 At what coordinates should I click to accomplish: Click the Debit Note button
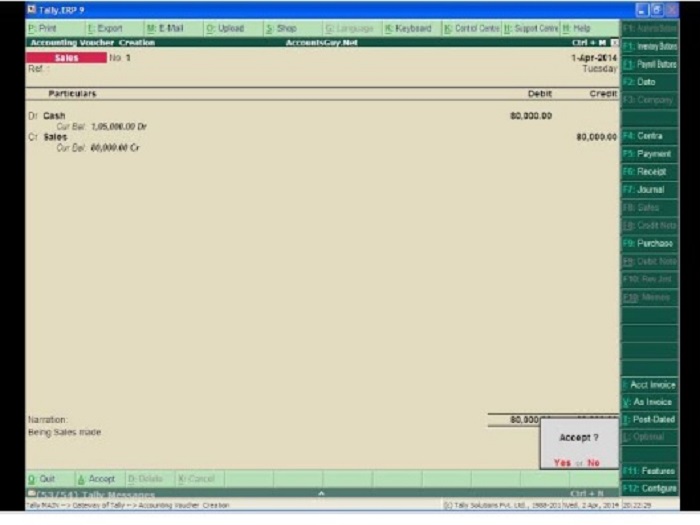click(650, 261)
